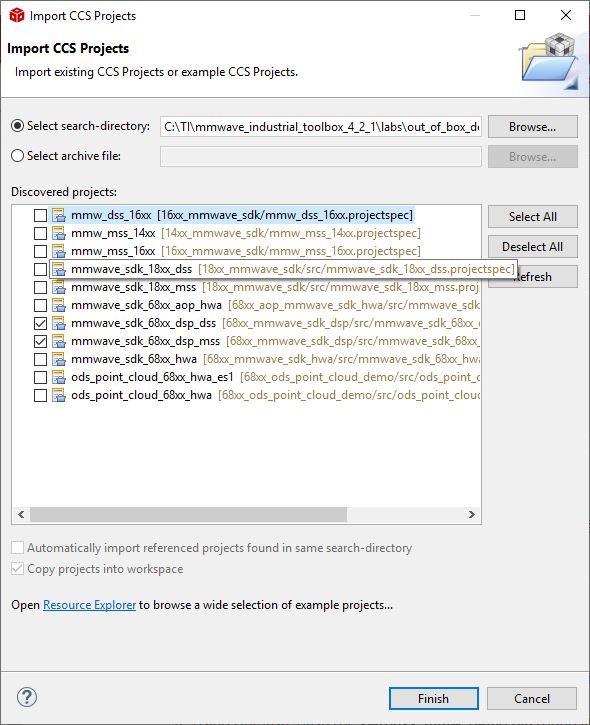Click the horizontal scrollbar thumb in project list
590x725 pixels.
click(x=188, y=514)
